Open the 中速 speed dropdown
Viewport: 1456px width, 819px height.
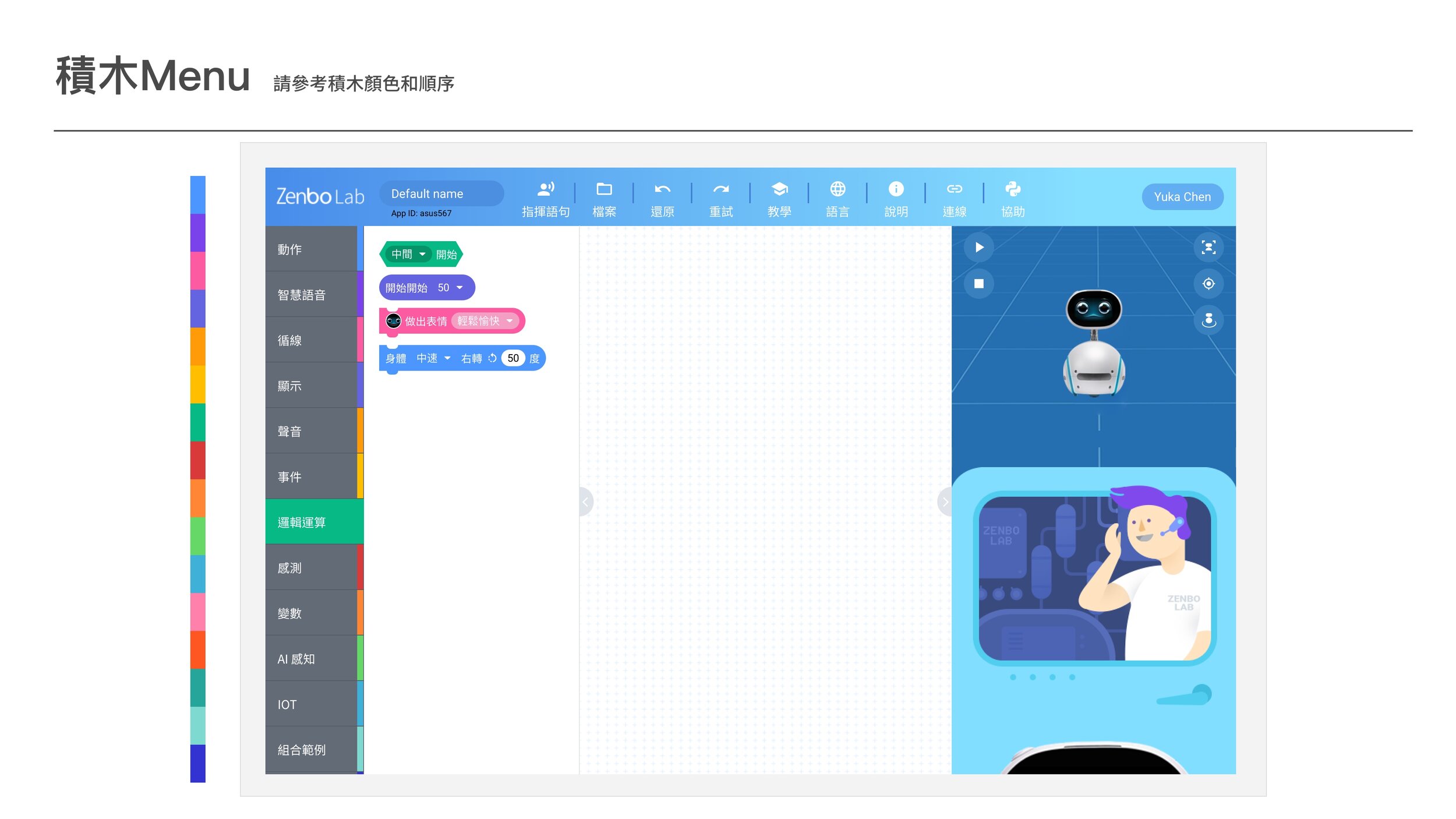click(x=433, y=358)
